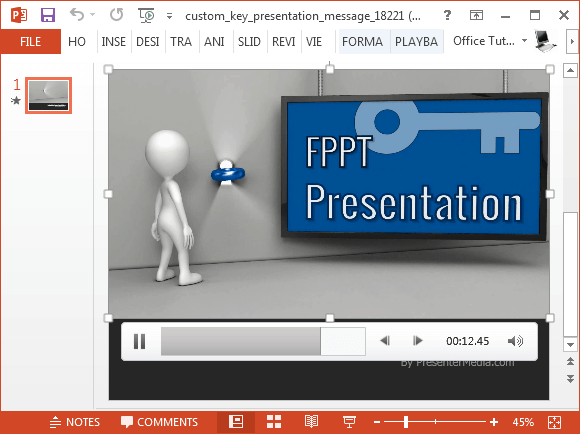Switch to Slide Sorter view
Image resolution: width=580 pixels, height=434 pixels.
click(x=274, y=422)
